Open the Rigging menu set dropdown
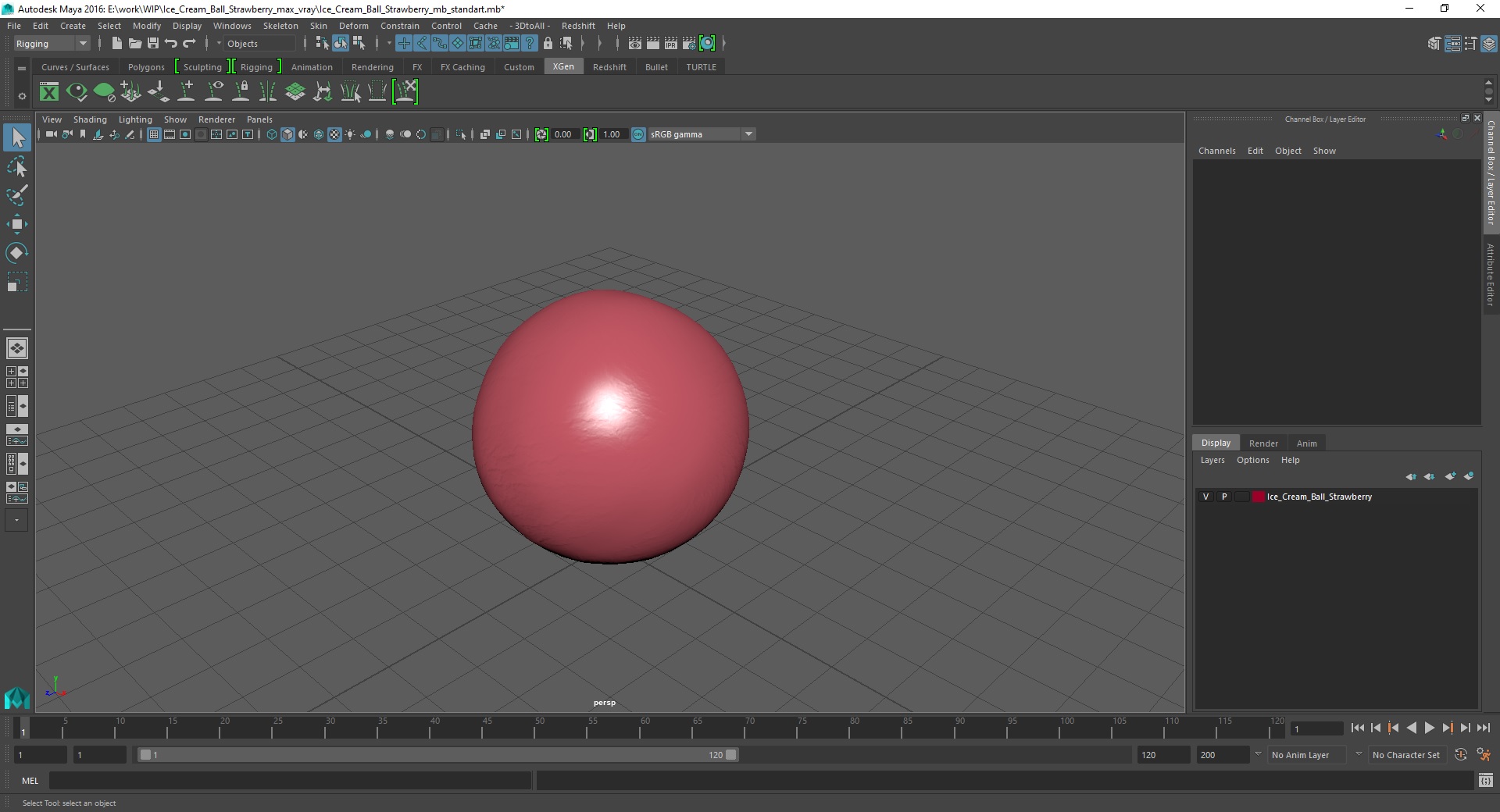The width and height of the screenshot is (1500, 812). [52, 44]
